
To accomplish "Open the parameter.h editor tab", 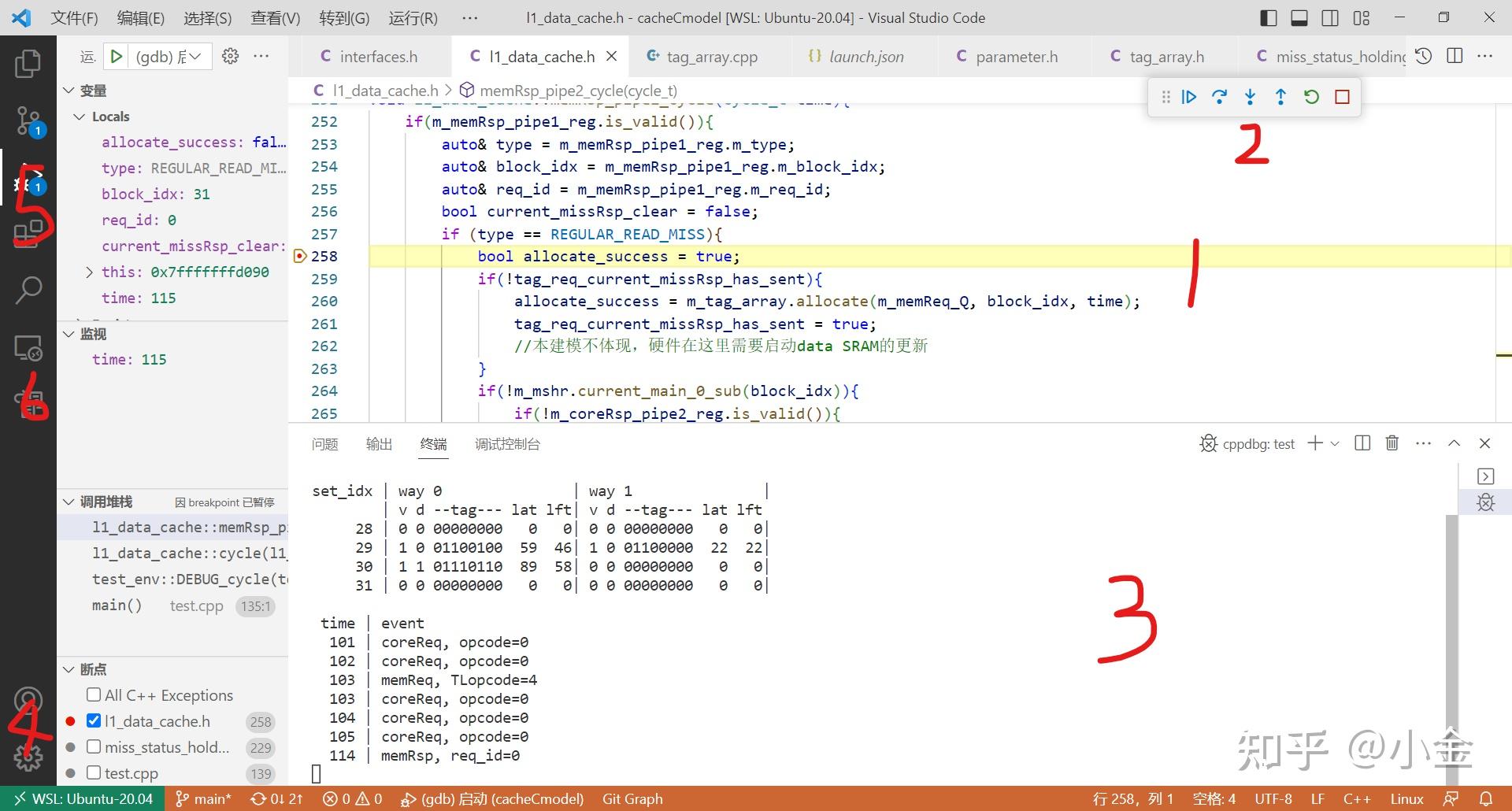I will tap(1014, 56).
